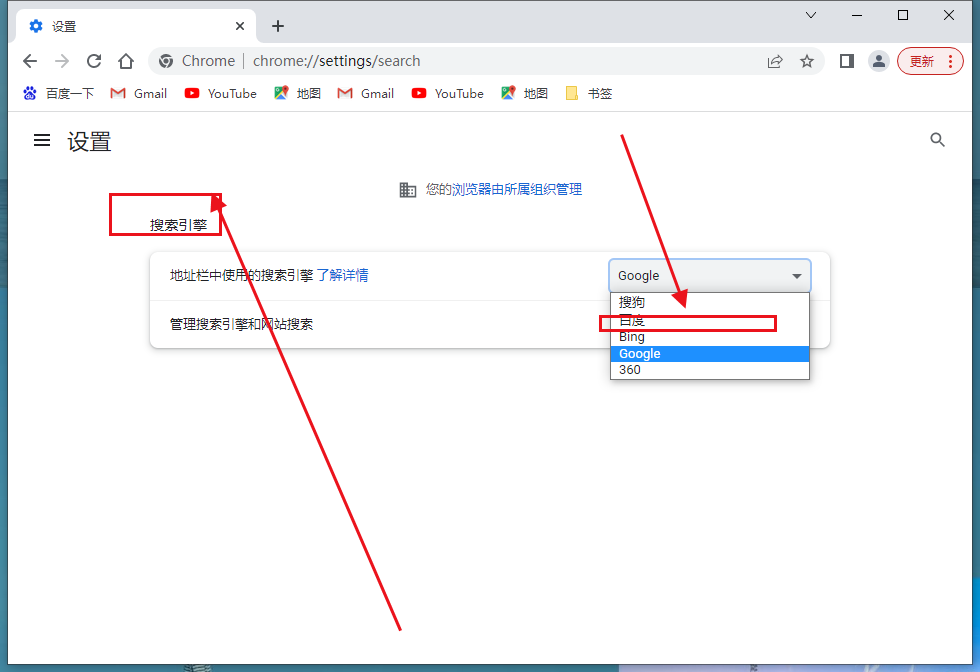This screenshot has height=672, width=980.
Task: Select the 设置 browser tab
Action: click(x=135, y=26)
